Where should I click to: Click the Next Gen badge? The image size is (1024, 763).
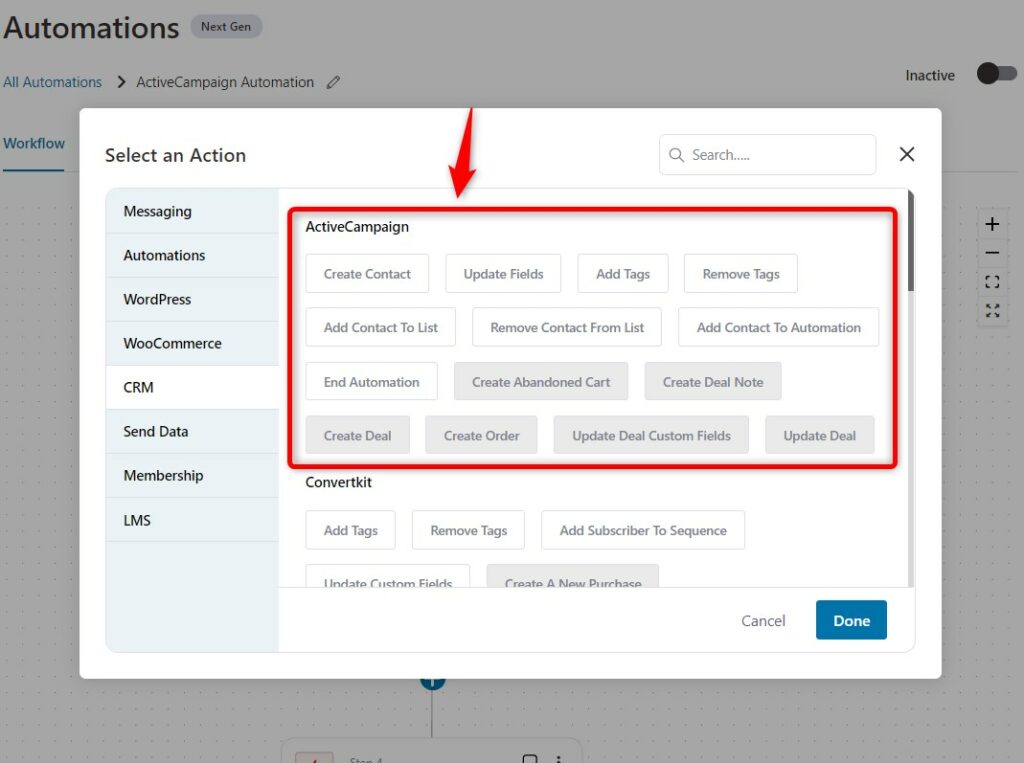(226, 27)
